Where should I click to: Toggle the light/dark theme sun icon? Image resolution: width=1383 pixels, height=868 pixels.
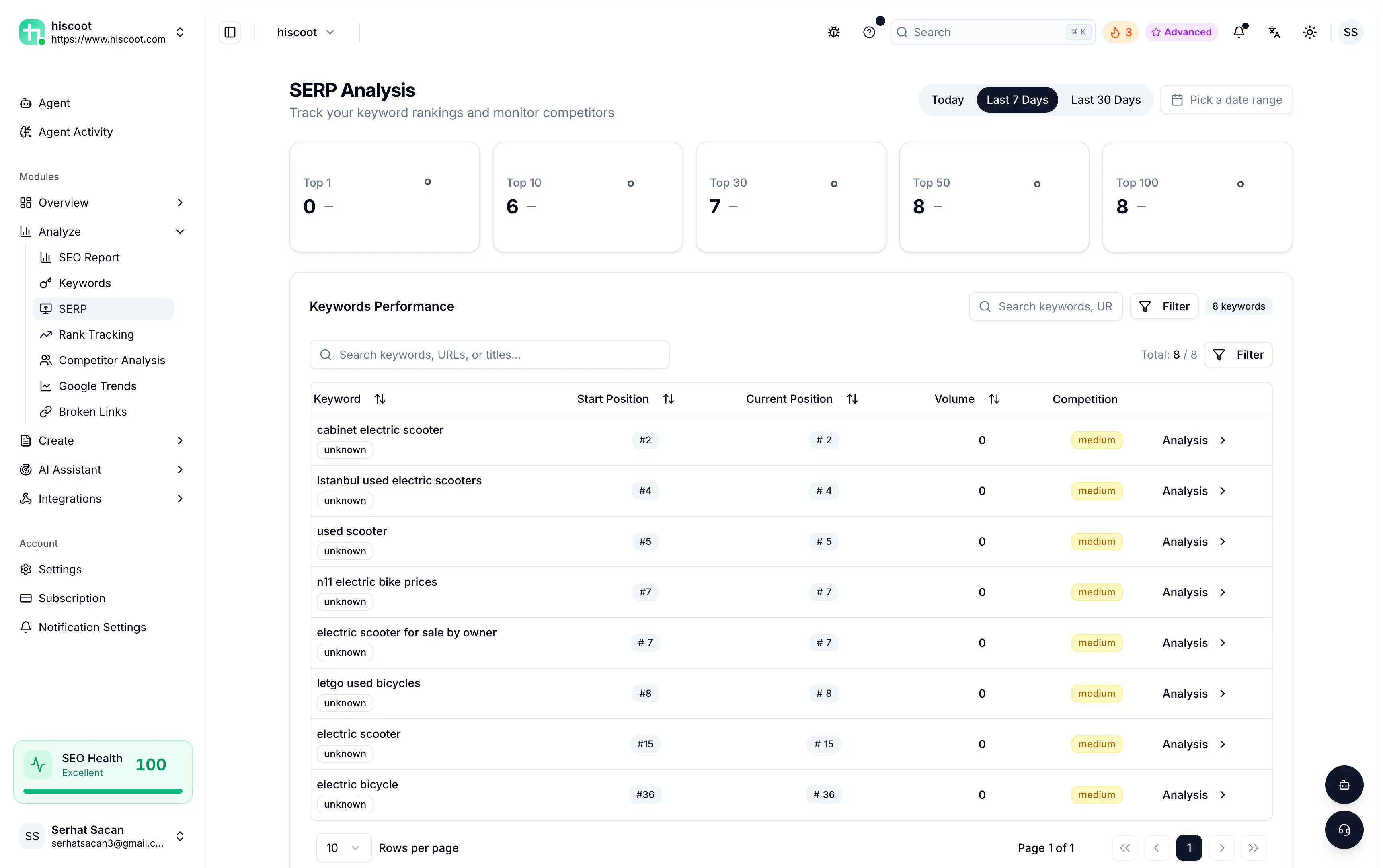pos(1309,32)
